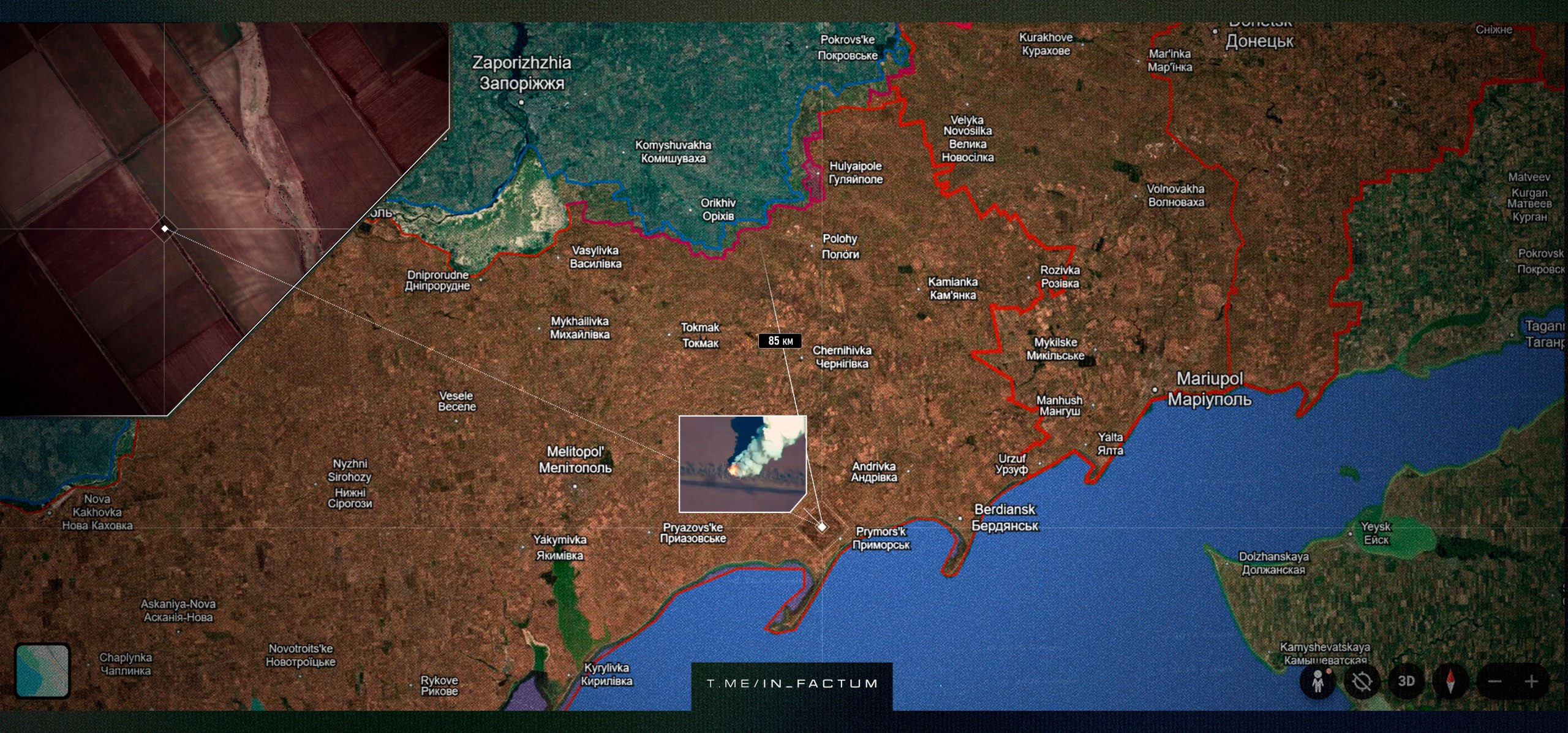The height and width of the screenshot is (733, 1568).
Task: Toggle the 3D view button
Action: click(x=1406, y=682)
